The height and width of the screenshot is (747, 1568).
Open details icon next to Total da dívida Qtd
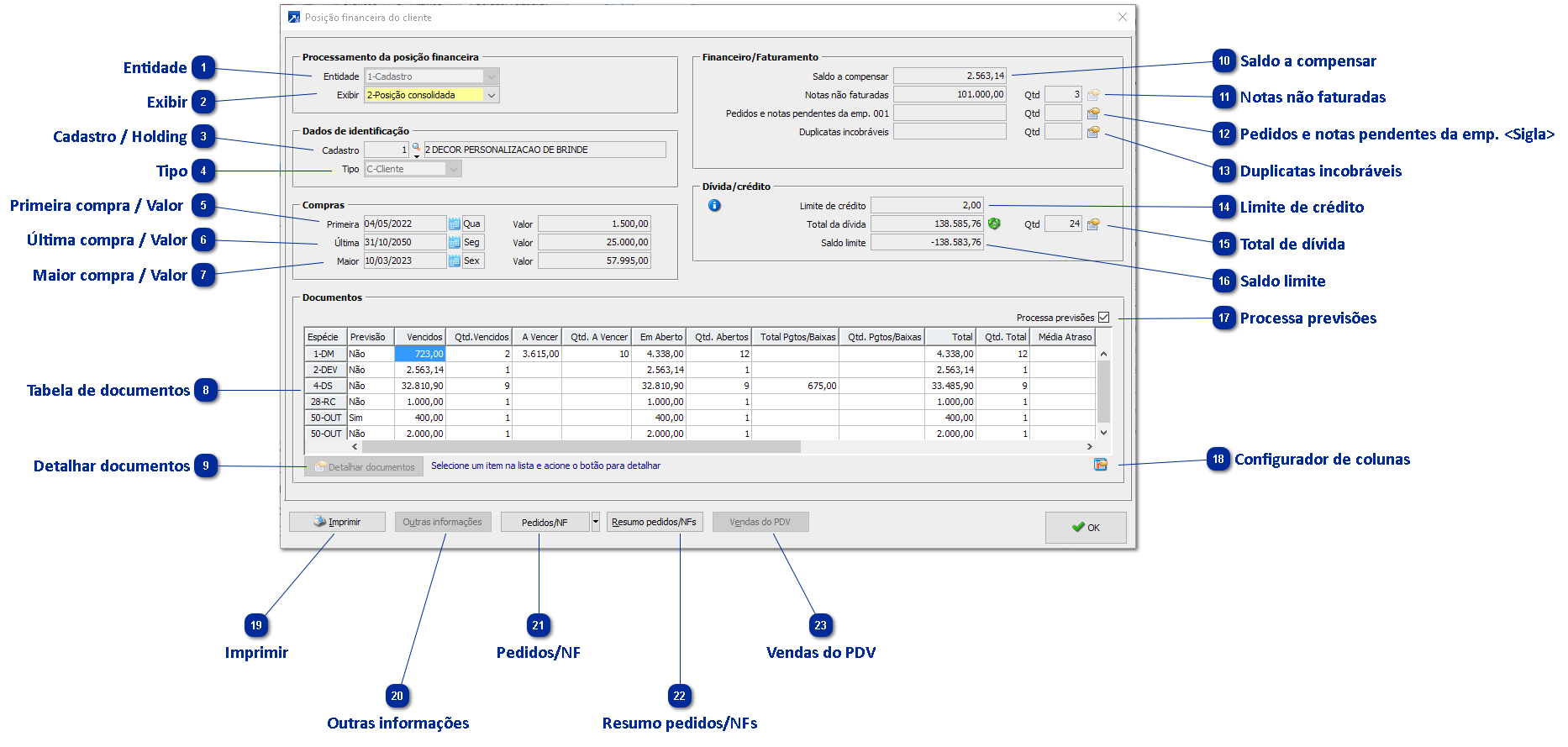pos(1093,224)
